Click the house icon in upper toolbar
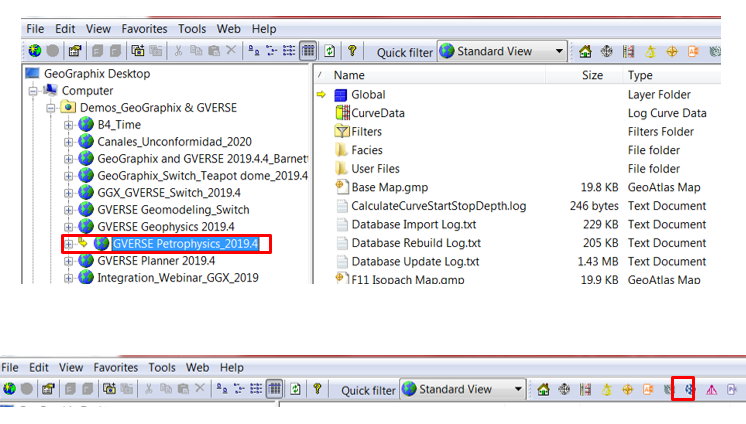 point(585,51)
